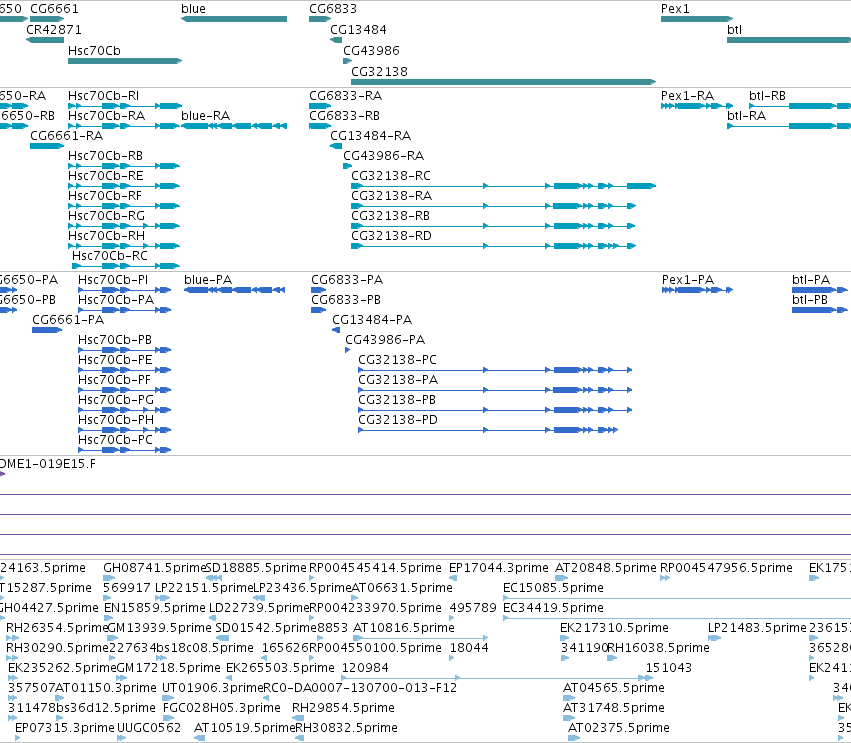The image size is (851, 743).
Task: Click the btl-PA protein label
Action: tap(811, 280)
